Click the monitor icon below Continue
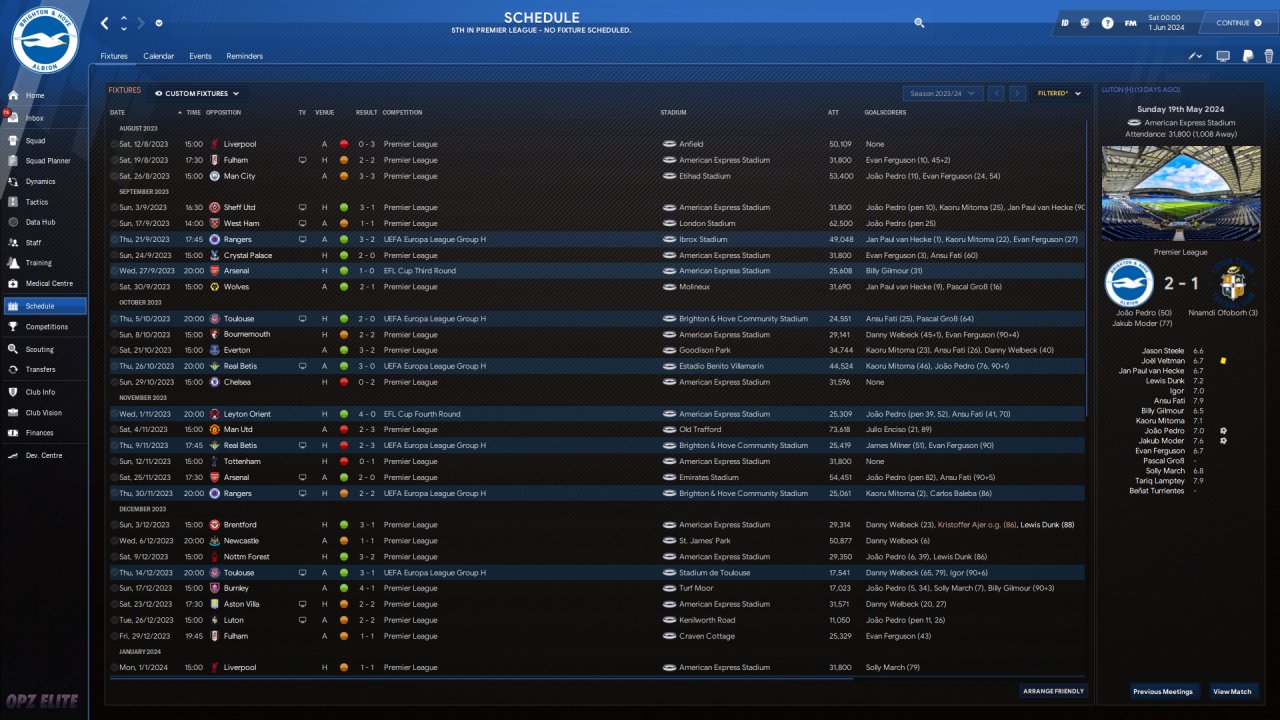The image size is (1280, 720). 1223,56
